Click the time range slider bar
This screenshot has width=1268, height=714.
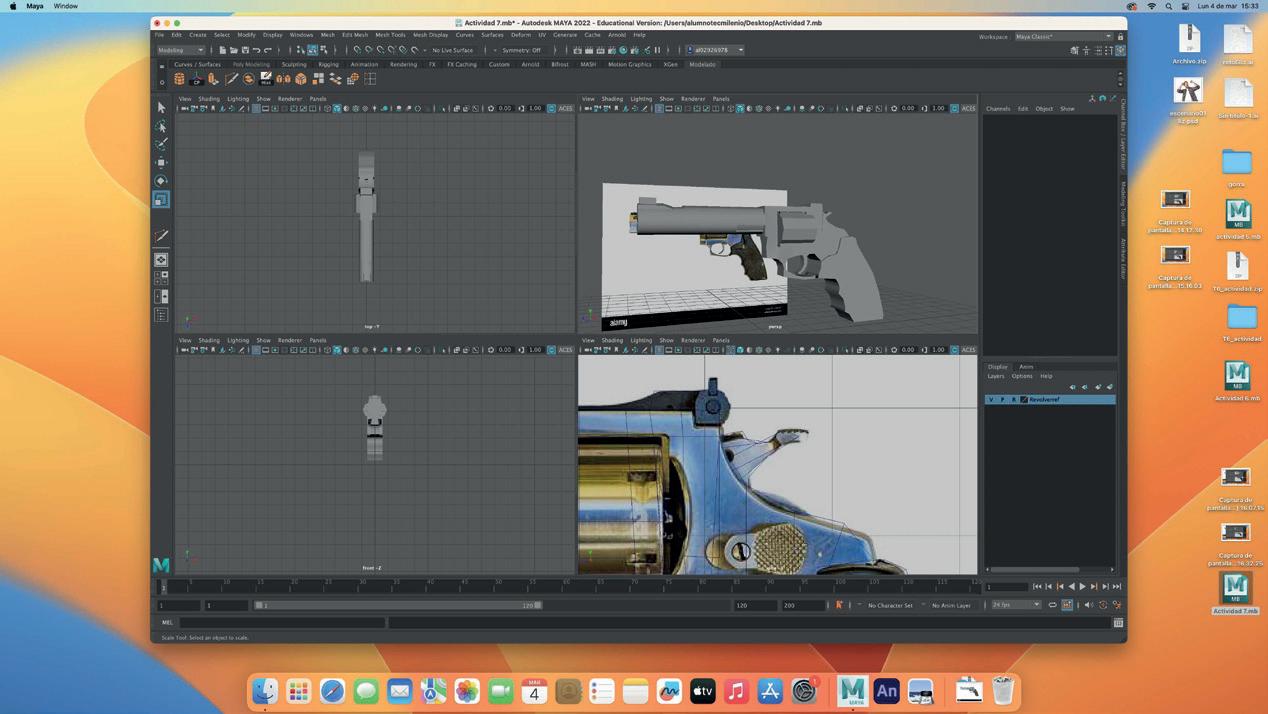[x=398, y=605]
